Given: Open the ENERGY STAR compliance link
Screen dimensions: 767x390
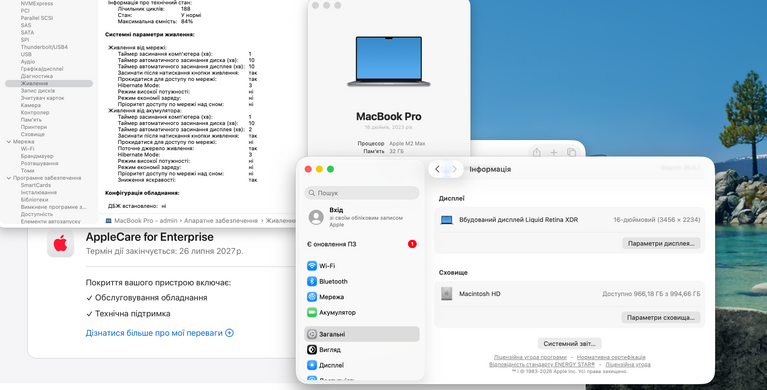Looking at the screenshot, I should pyautogui.click(x=542, y=365).
